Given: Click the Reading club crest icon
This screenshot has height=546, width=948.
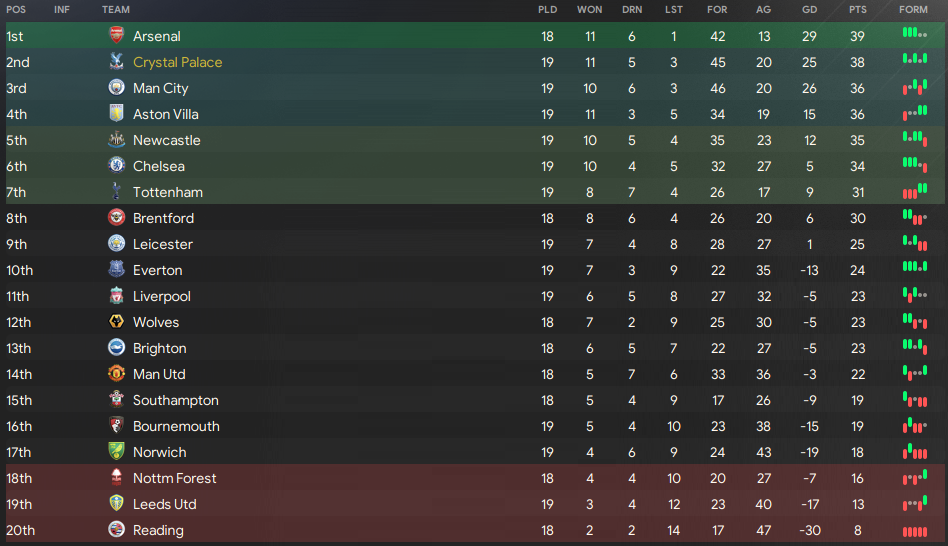Looking at the screenshot, I should point(116,529).
